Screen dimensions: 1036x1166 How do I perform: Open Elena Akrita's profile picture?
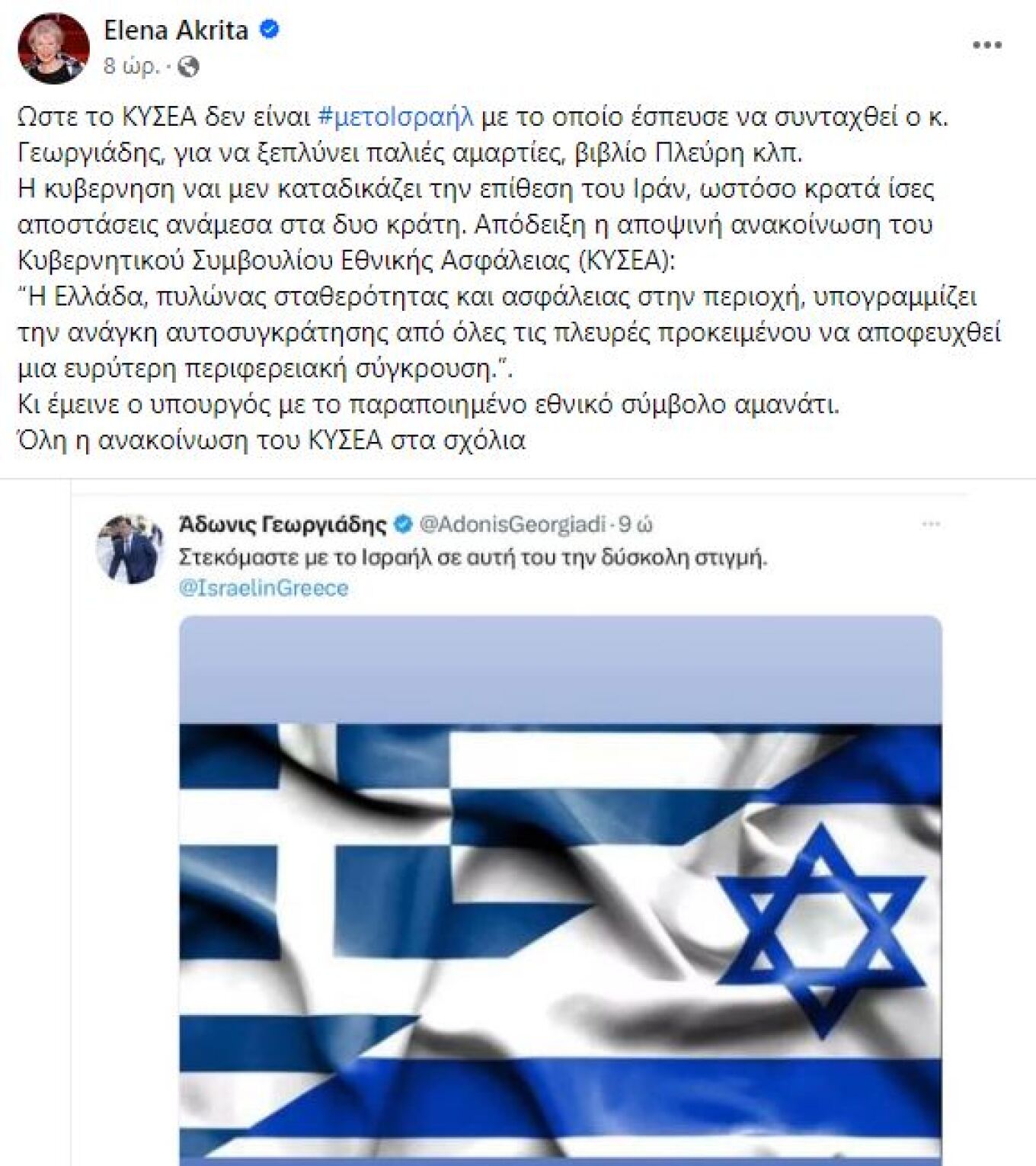point(53,48)
